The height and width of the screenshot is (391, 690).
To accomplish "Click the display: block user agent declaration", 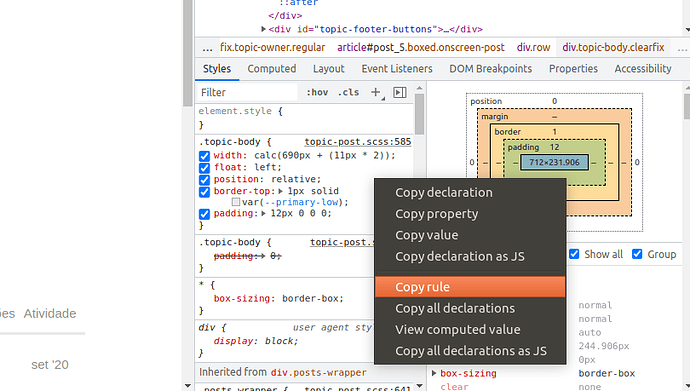I will click(x=256, y=341).
